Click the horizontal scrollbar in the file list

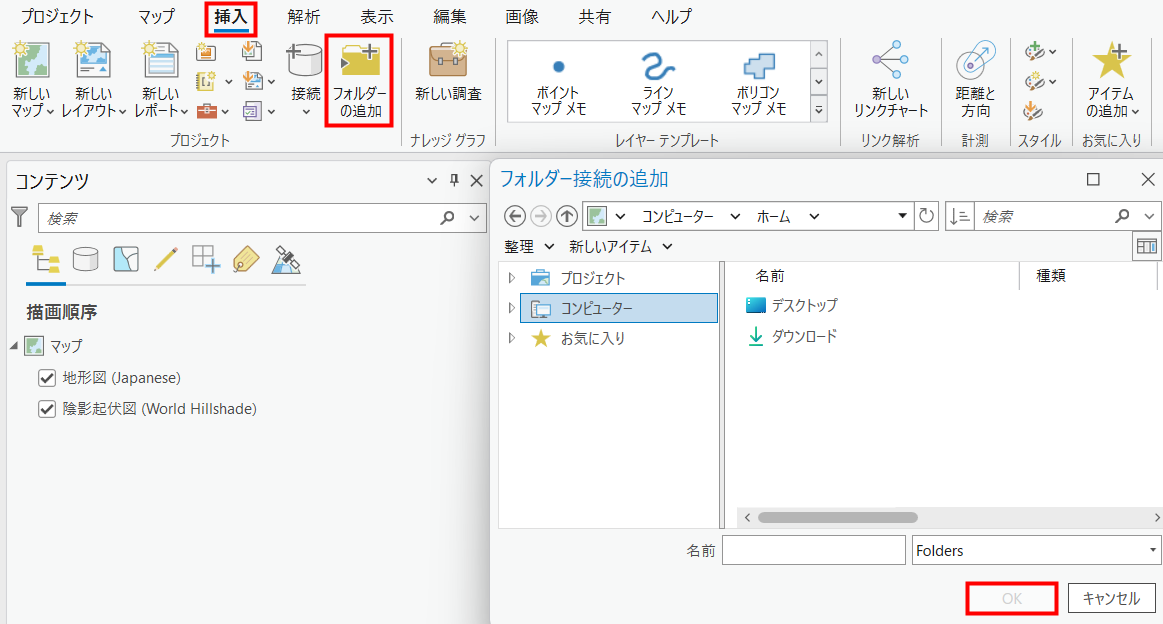(x=838, y=518)
